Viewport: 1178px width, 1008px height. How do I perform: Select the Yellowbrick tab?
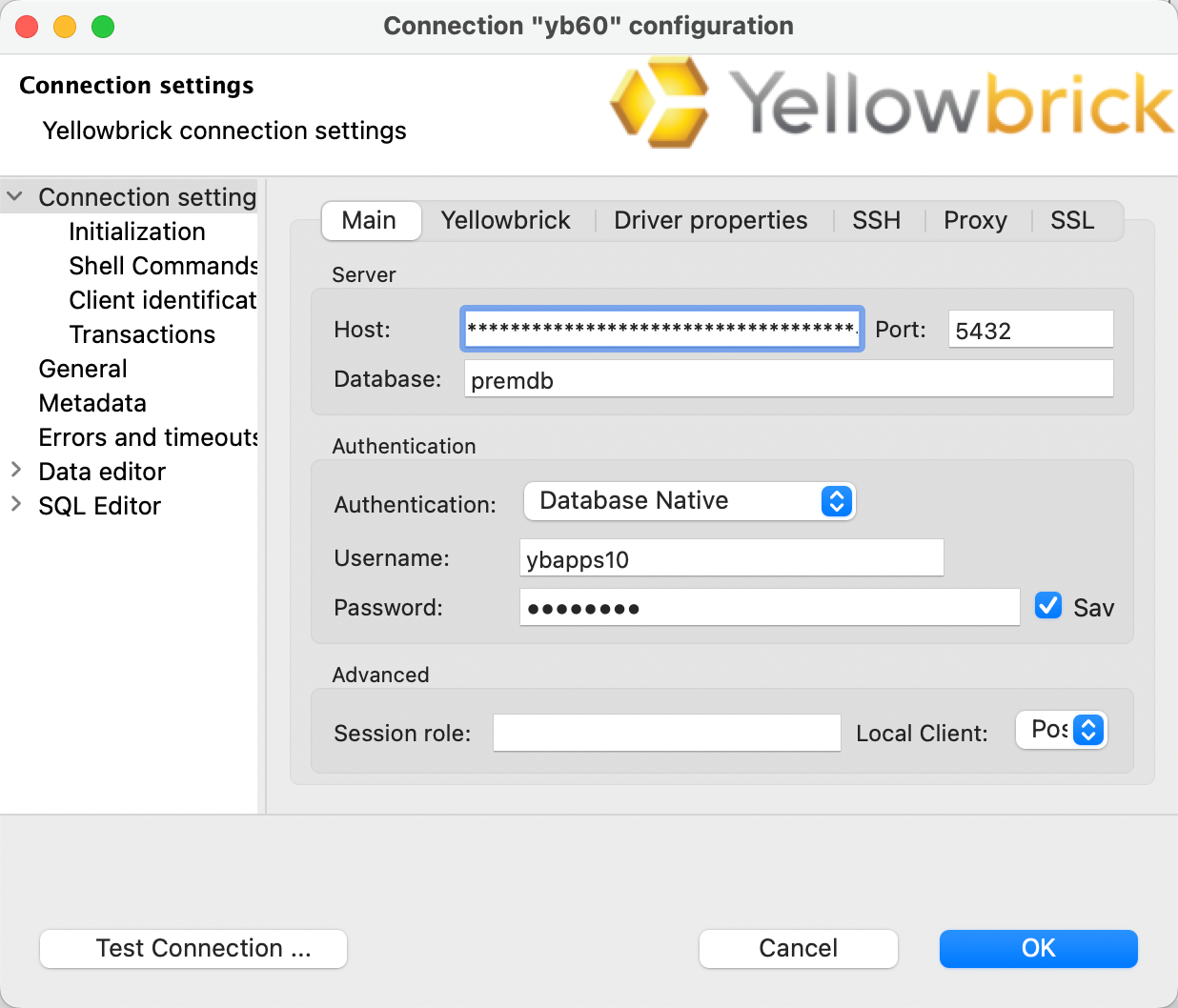click(505, 220)
